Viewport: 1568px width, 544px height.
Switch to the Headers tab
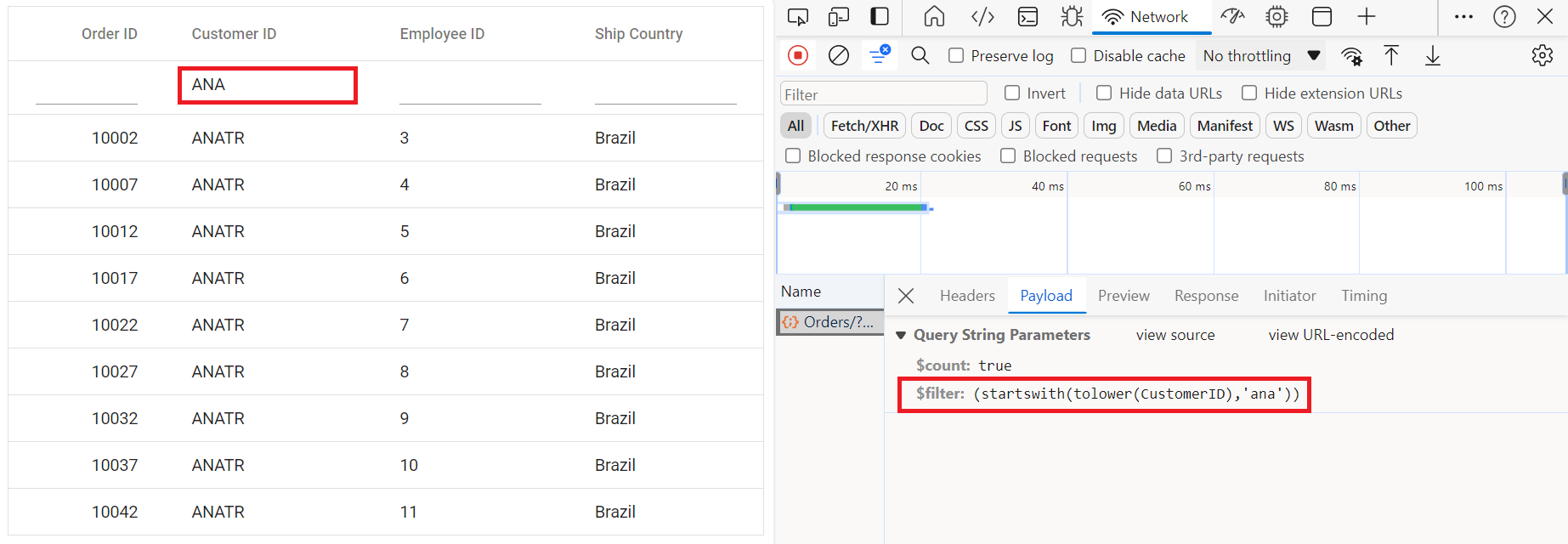[x=967, y=296]
